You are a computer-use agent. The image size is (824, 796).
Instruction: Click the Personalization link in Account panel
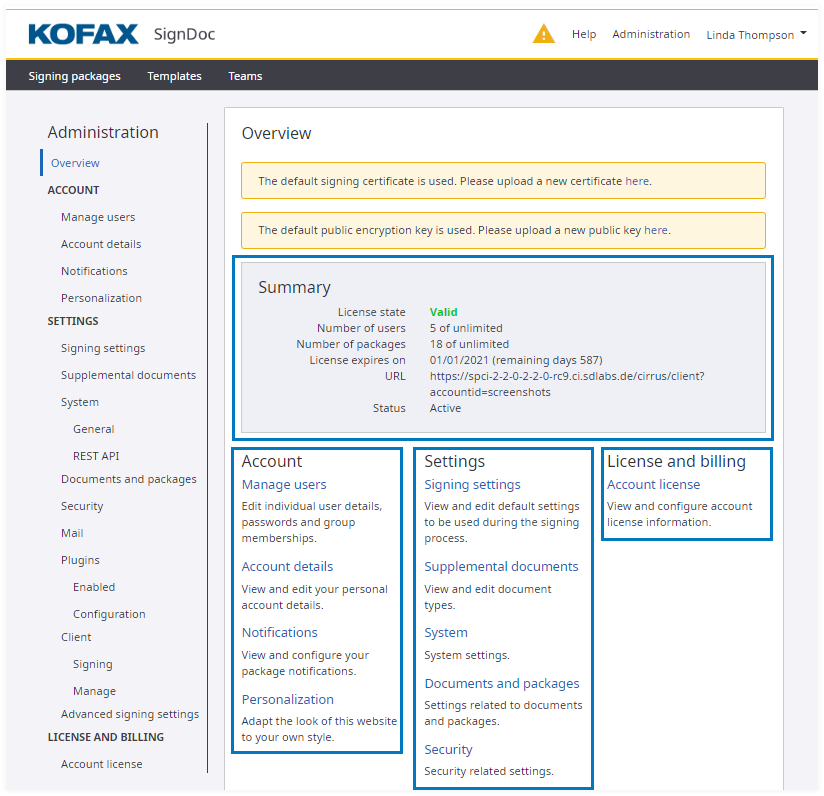[x=288, y=700]
